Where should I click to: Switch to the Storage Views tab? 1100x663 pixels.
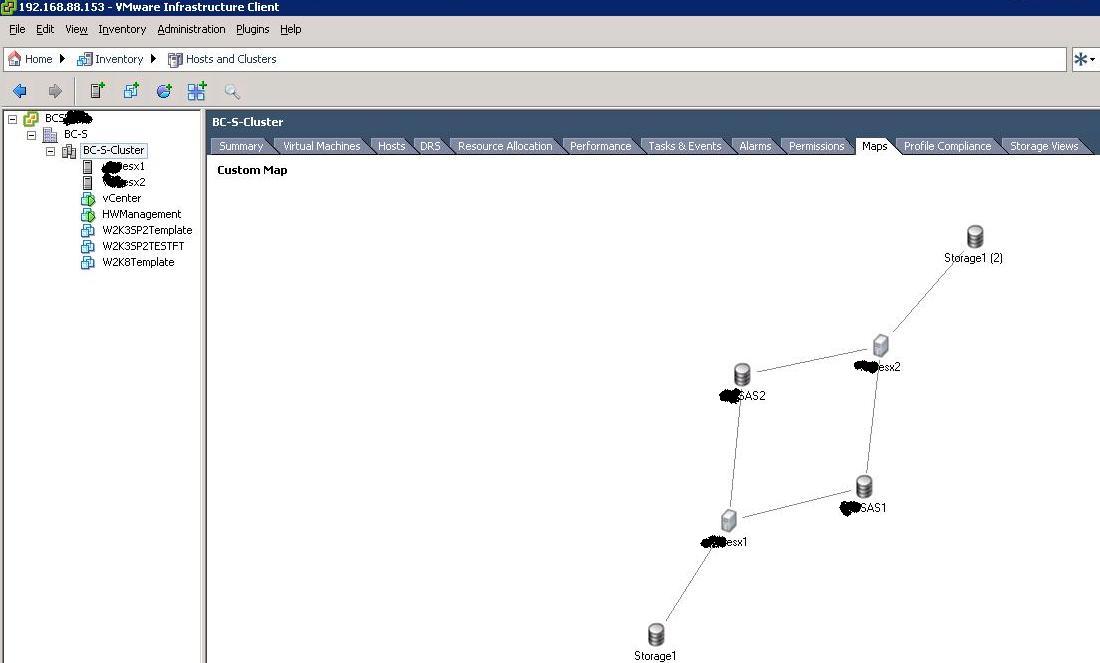[x=1044, y=146]
